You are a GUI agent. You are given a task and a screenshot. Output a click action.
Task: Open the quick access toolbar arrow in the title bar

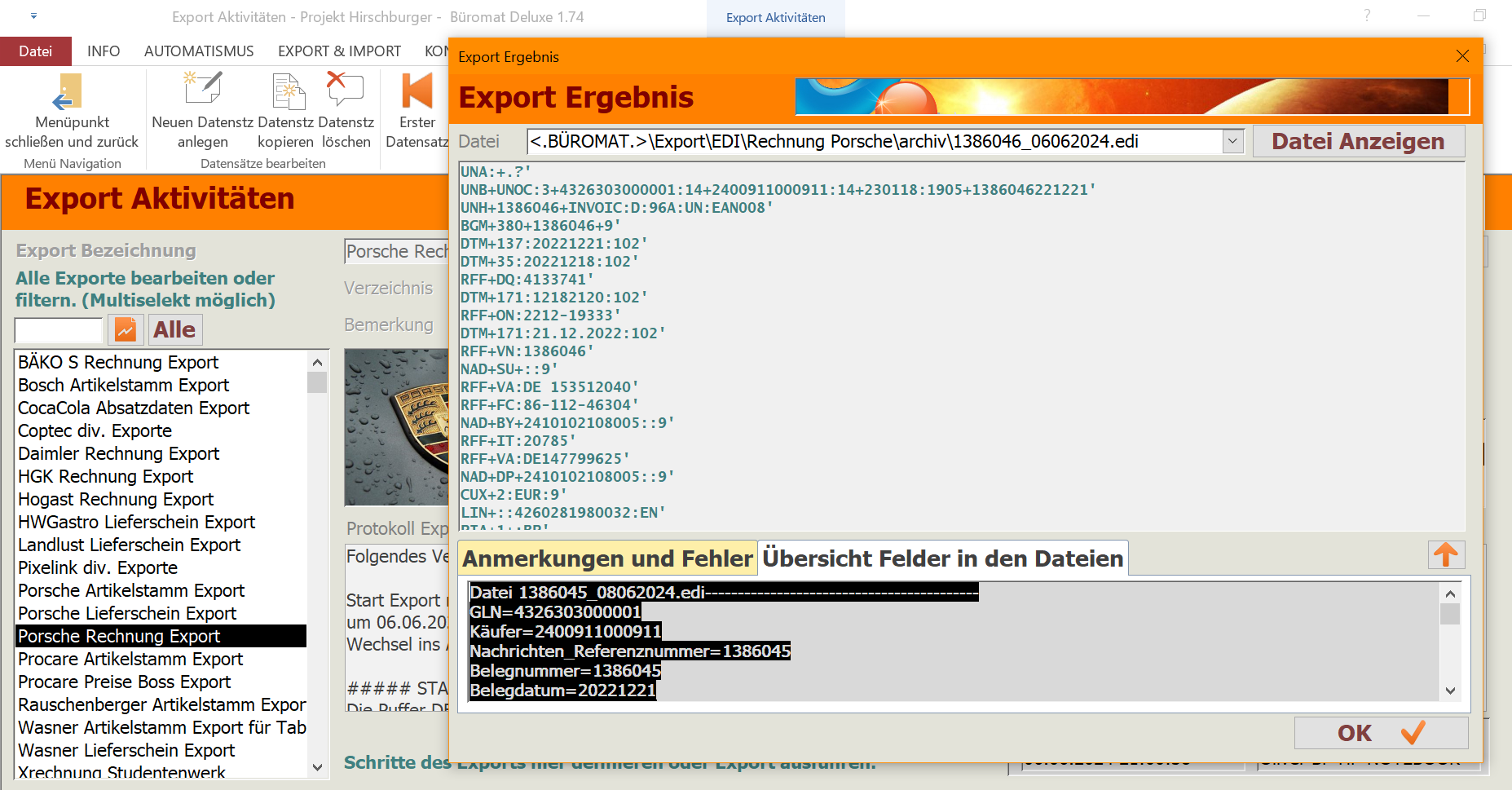click(33, 16)
